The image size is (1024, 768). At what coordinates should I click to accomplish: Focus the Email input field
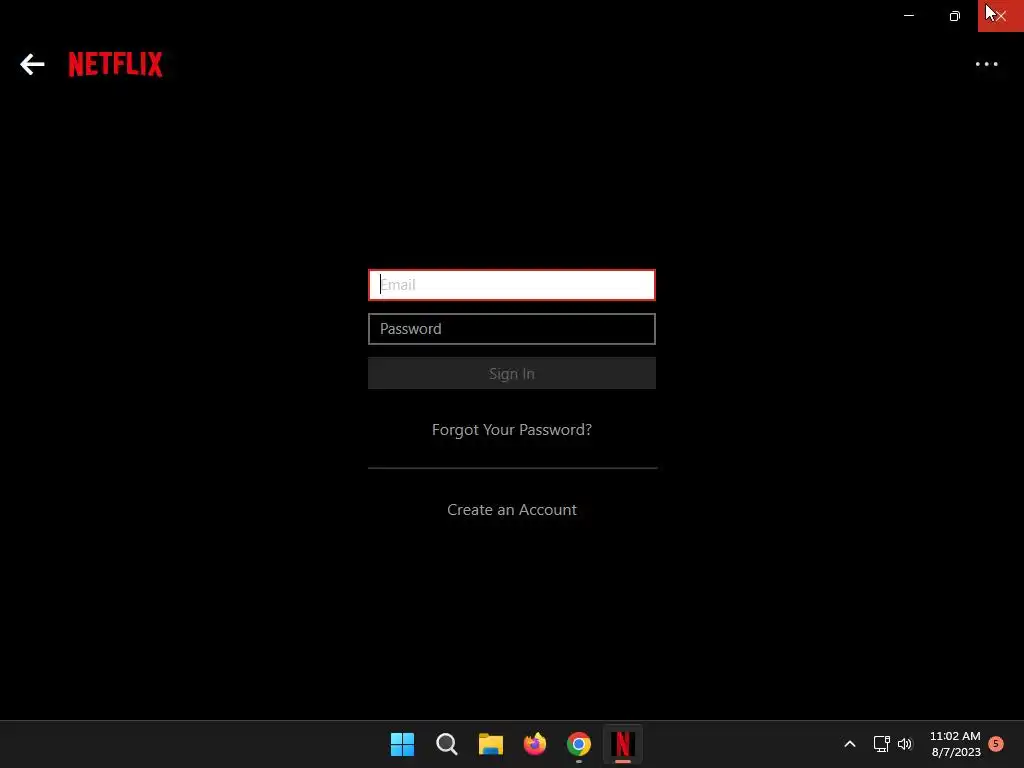coord(511,285)
